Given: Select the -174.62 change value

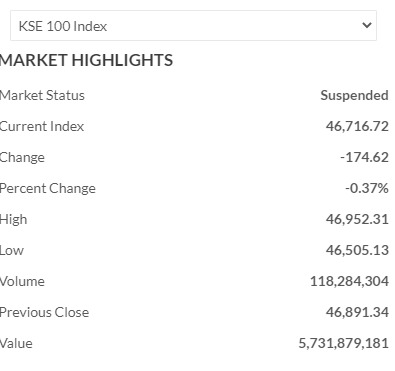Looking at the screenshot, I should click(364, 157).
